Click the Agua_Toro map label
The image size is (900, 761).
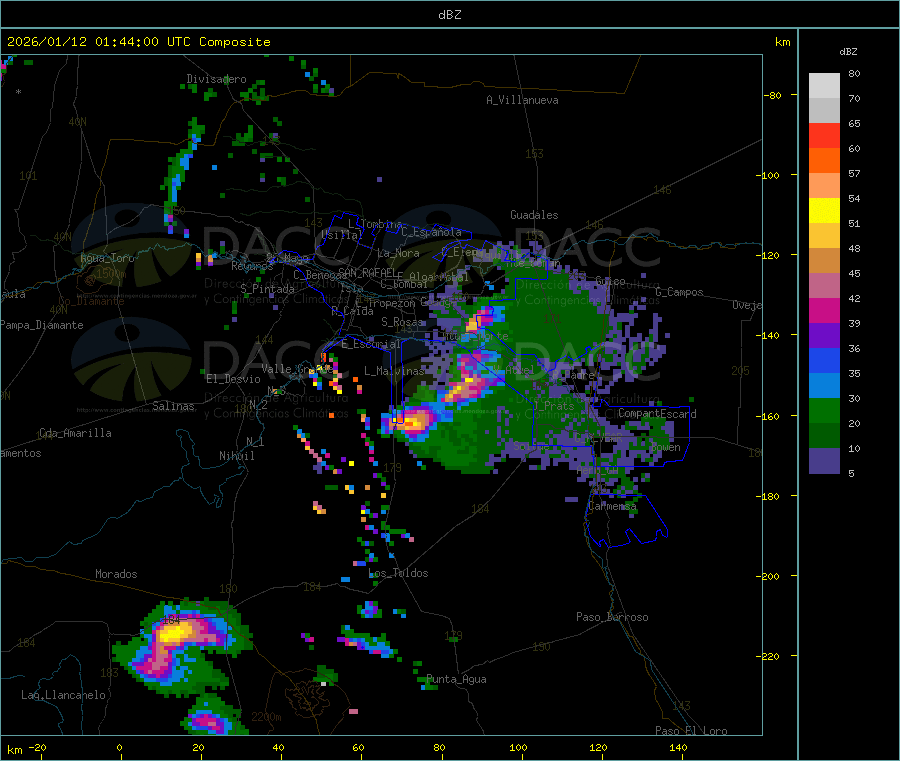[x=107, y=258]
